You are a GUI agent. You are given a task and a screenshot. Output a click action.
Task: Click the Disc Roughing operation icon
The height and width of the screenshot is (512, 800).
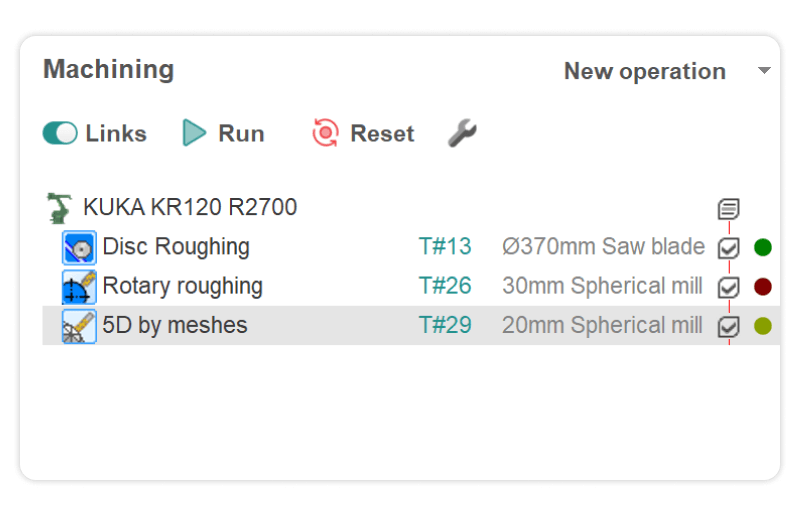tap(79, 247)
